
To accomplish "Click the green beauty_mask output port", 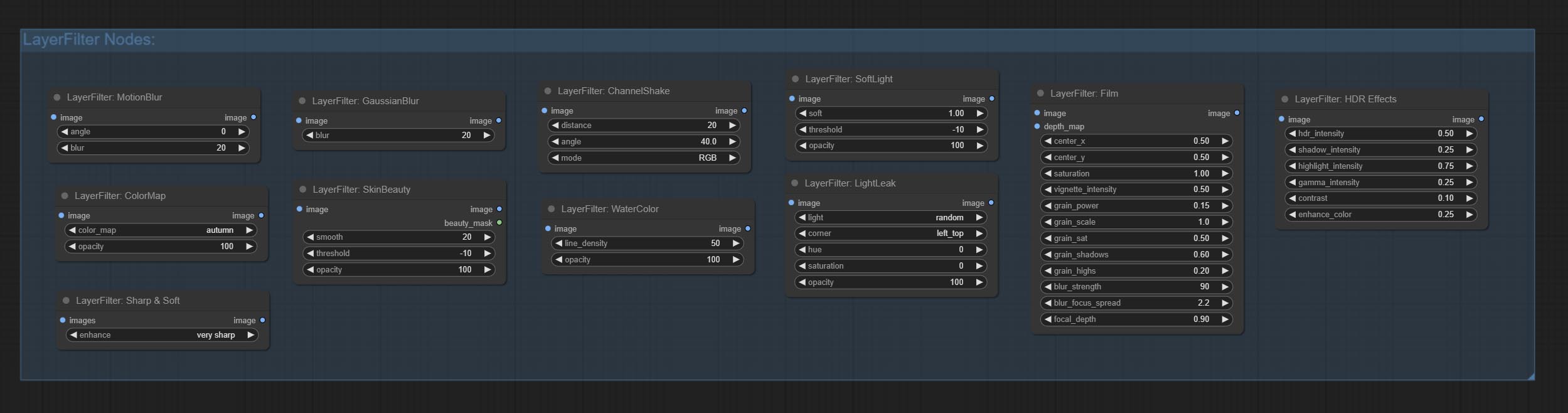I will [499, 223].
